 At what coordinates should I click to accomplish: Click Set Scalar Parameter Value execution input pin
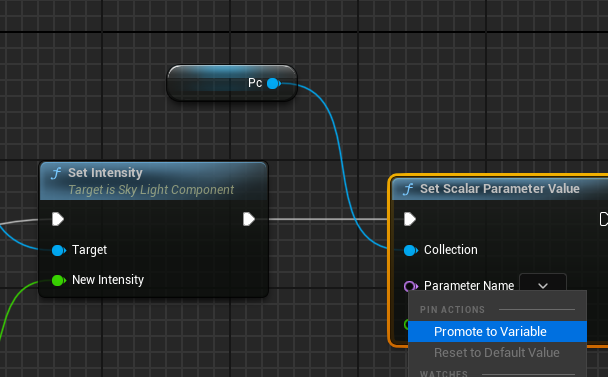click(409, 219)
